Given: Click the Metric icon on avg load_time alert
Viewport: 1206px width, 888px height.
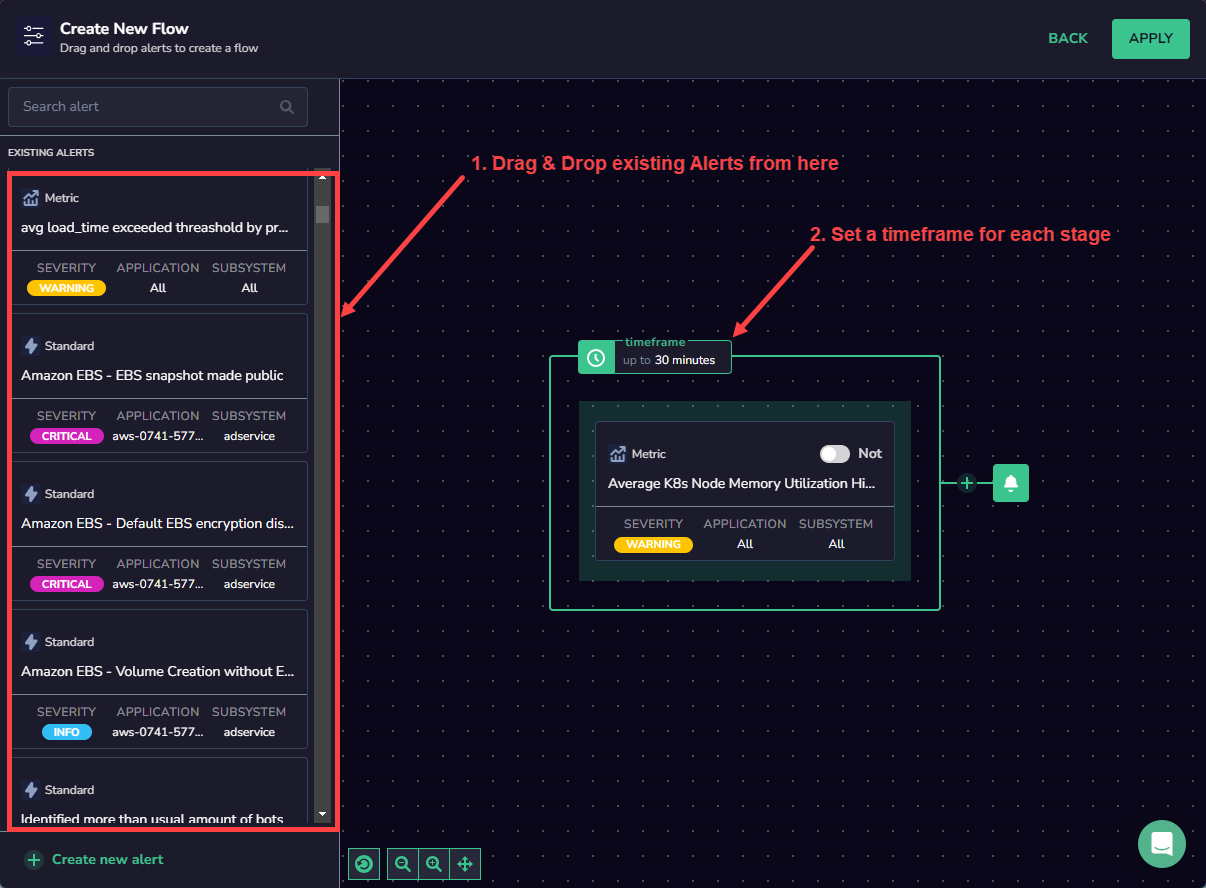Looking at the screenshot, I should coord(31,198).
